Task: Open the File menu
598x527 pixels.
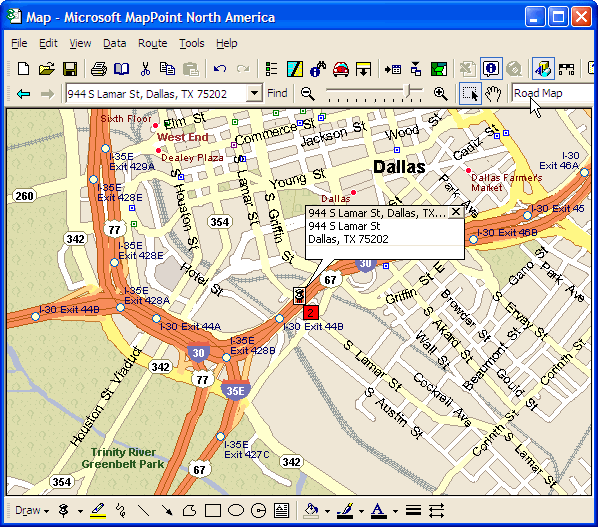Action: click(x=19, y=43)
